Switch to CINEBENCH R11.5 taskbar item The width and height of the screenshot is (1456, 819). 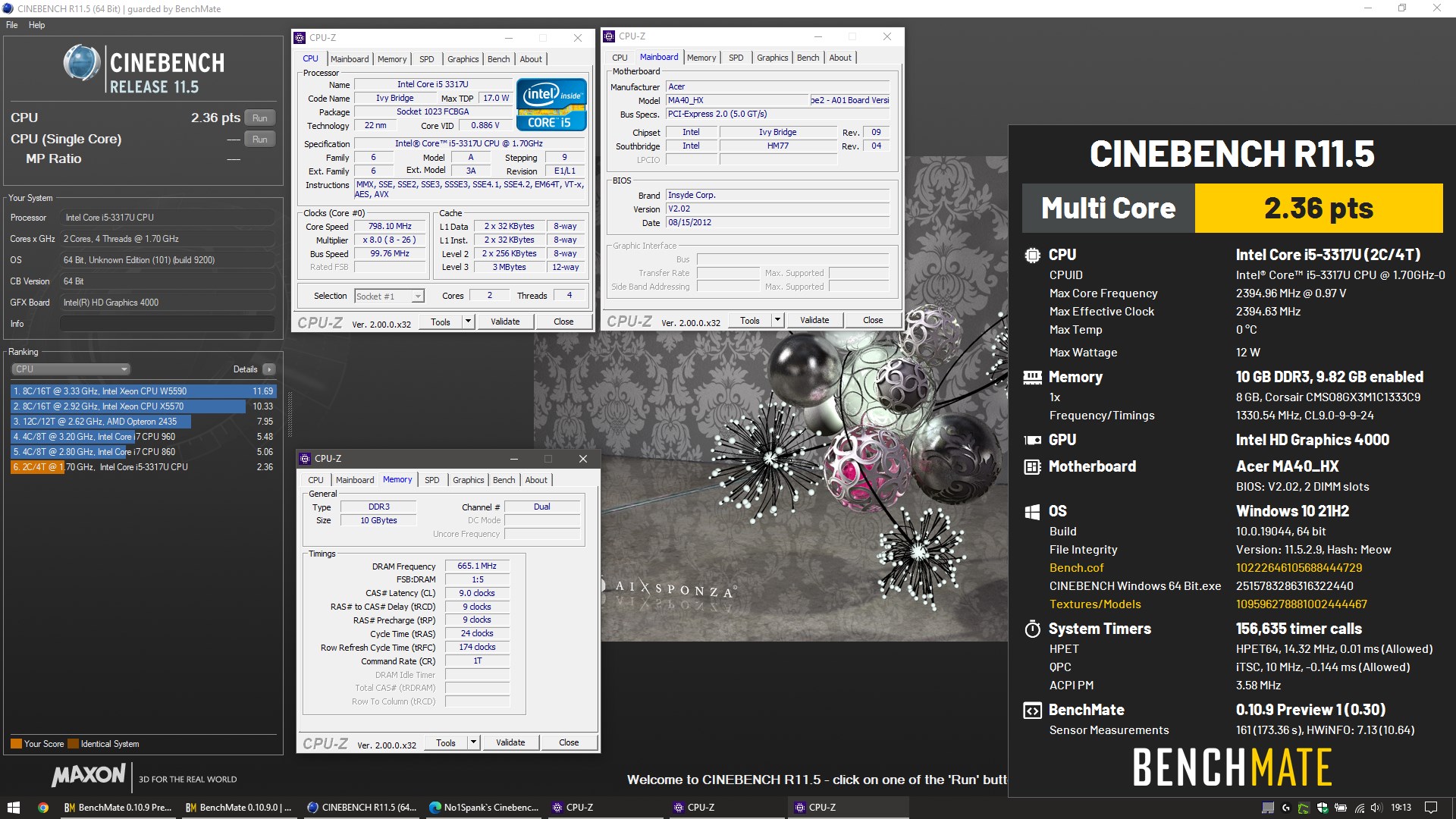(x=362, y=808)
